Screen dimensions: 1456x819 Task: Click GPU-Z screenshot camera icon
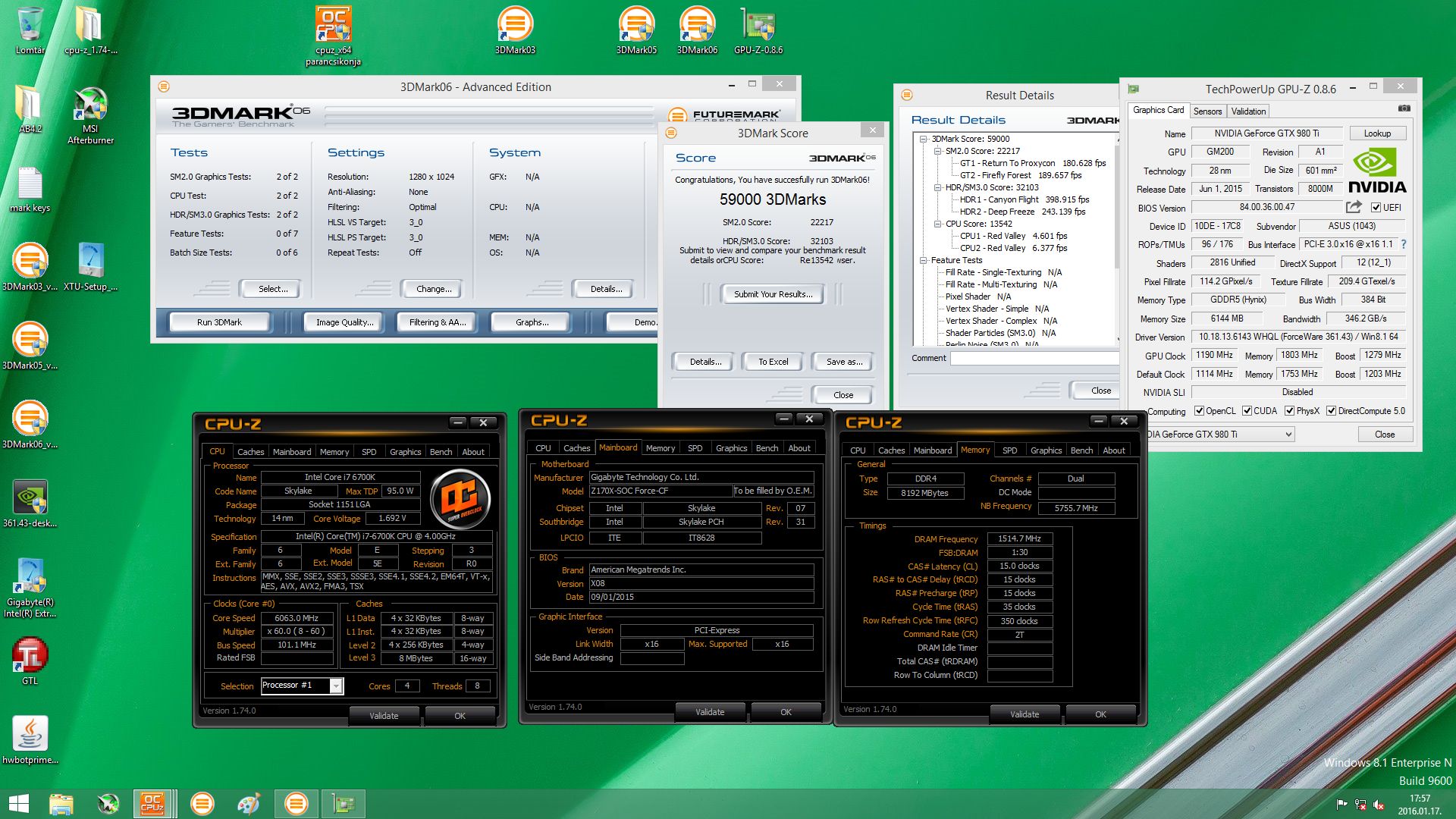(1404, 109)
